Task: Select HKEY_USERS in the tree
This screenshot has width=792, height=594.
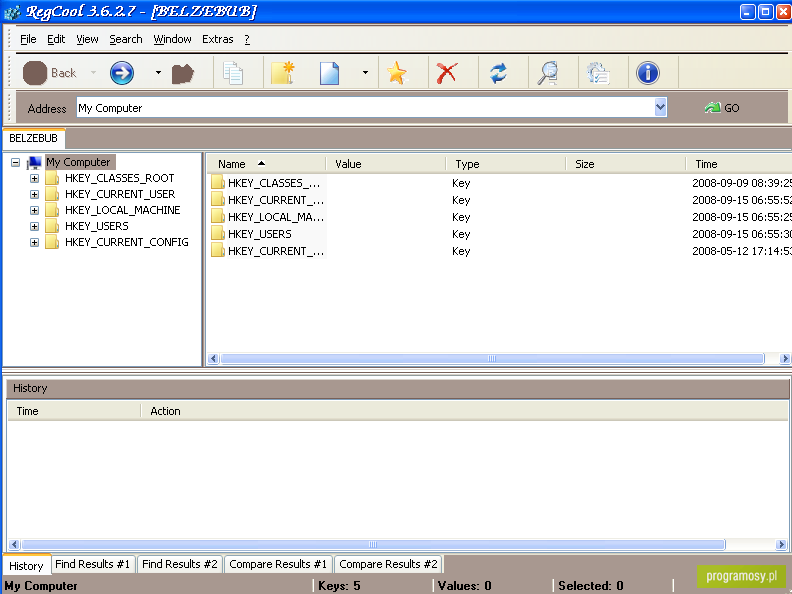Action: (x=97, y=226)
